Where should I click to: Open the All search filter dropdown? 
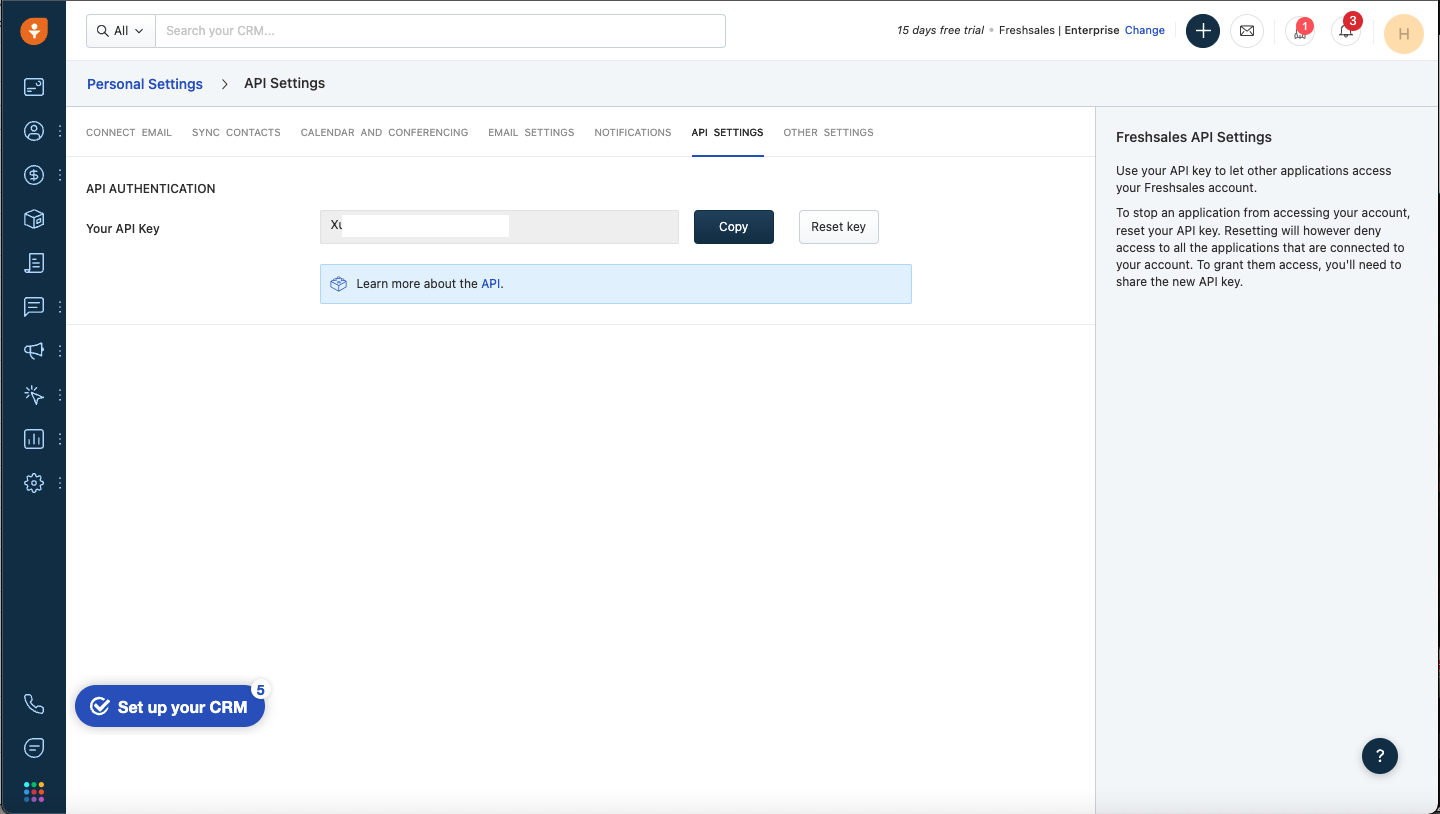(121, 31)
